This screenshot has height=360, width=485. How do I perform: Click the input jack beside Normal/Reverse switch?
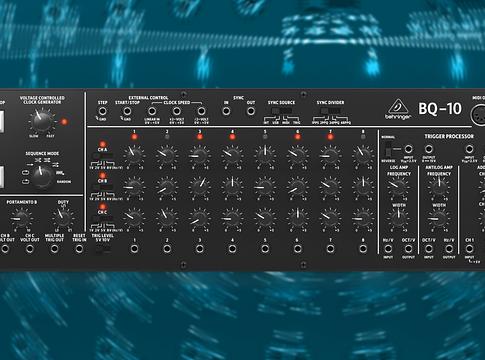tap(408, 149)
